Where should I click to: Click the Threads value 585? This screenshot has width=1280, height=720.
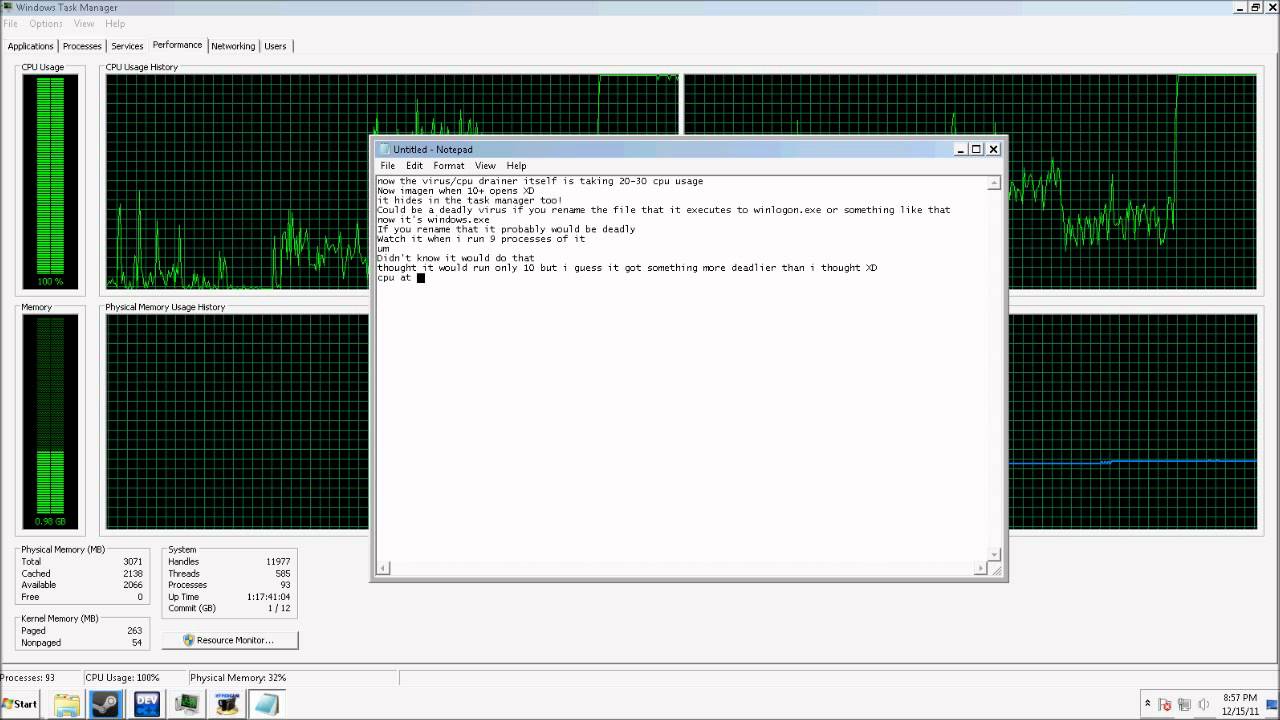click(x=282, y=574)
